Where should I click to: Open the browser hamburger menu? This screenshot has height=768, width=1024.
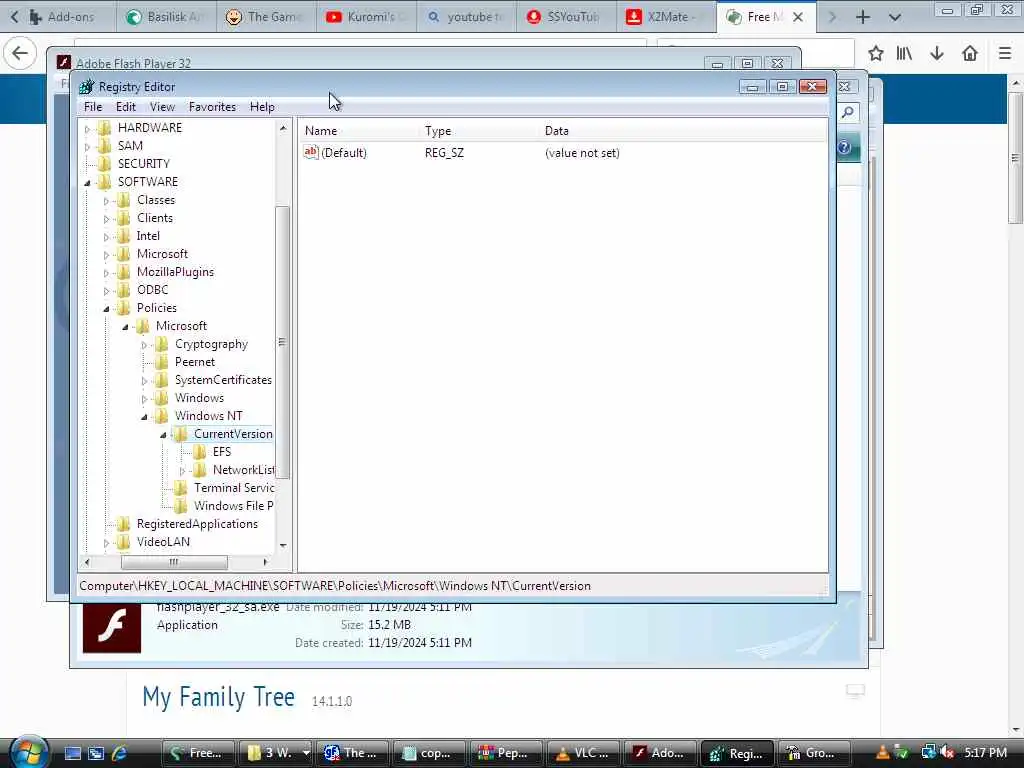coord(1005,54)
